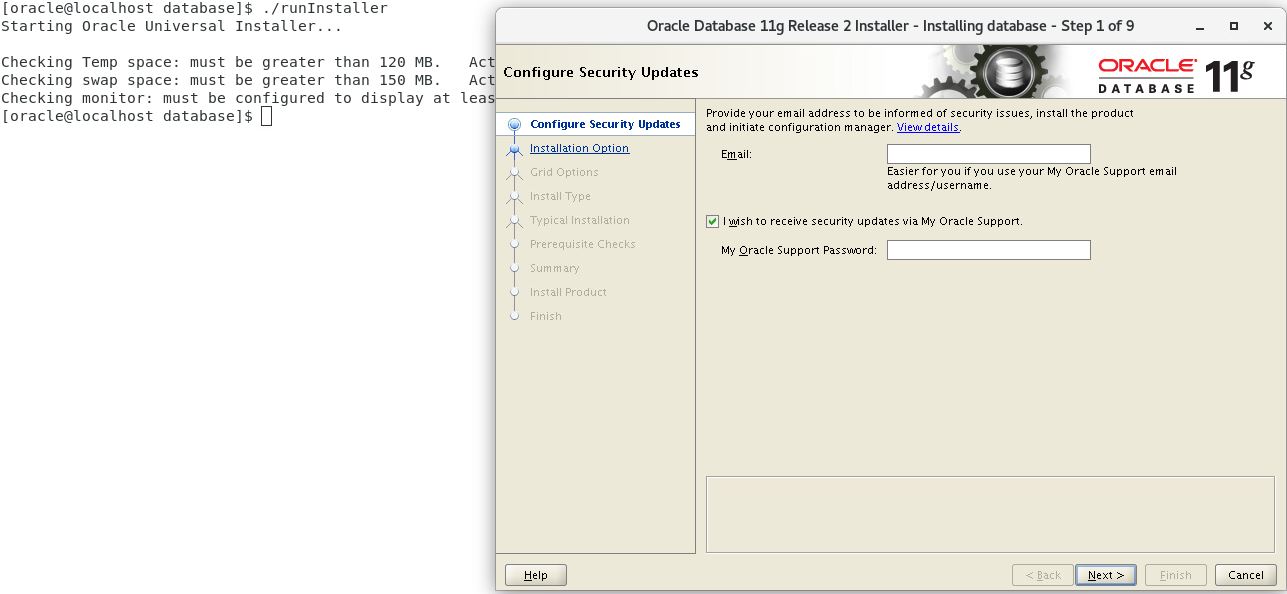The height and width of the screenshot is (594, 1287).
Task: Click the Email input field
Action: click(x=988, y=154)
